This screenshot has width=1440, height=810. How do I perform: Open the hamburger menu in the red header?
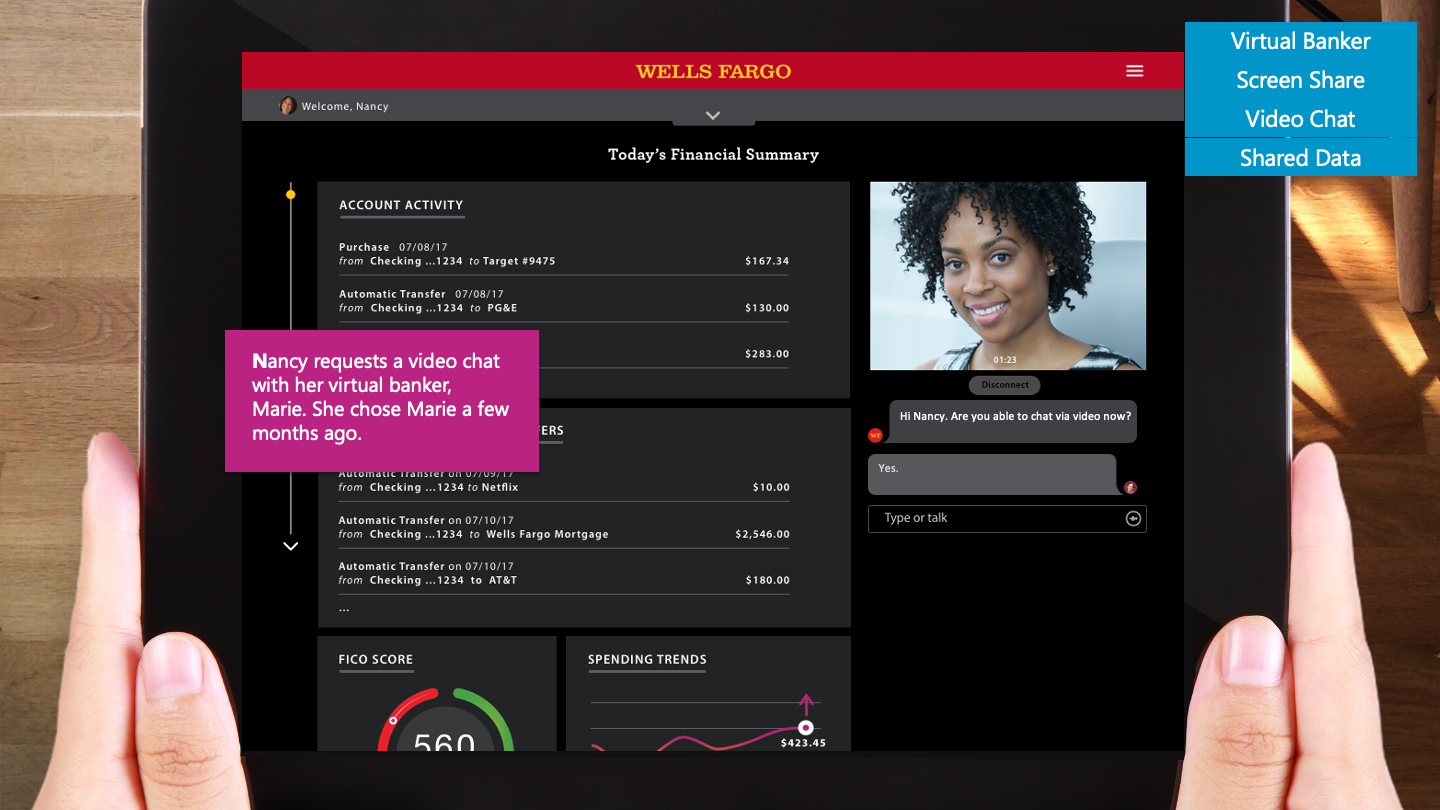pos(1134,71)
